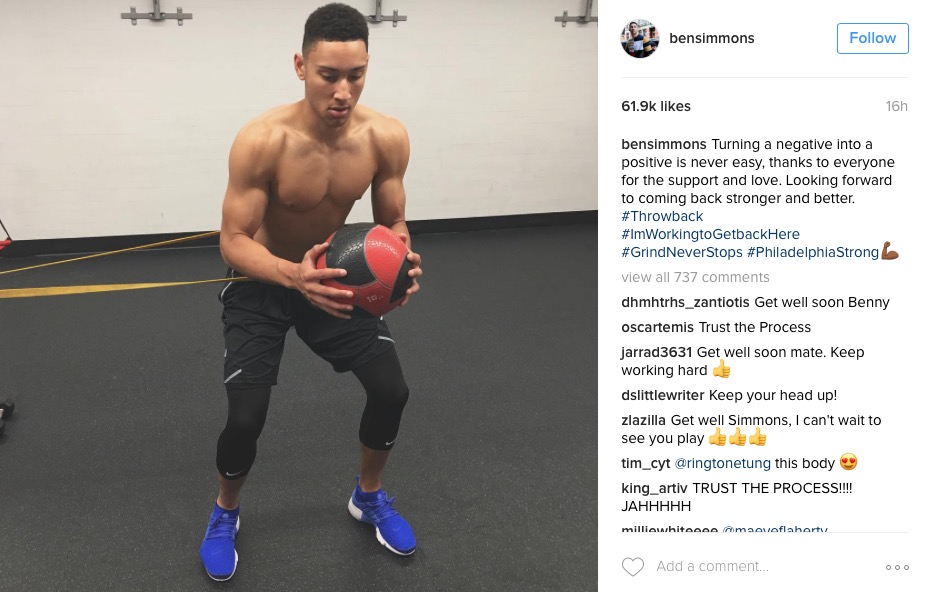Open commenter zlazilla profile

(x=643, y=420)
